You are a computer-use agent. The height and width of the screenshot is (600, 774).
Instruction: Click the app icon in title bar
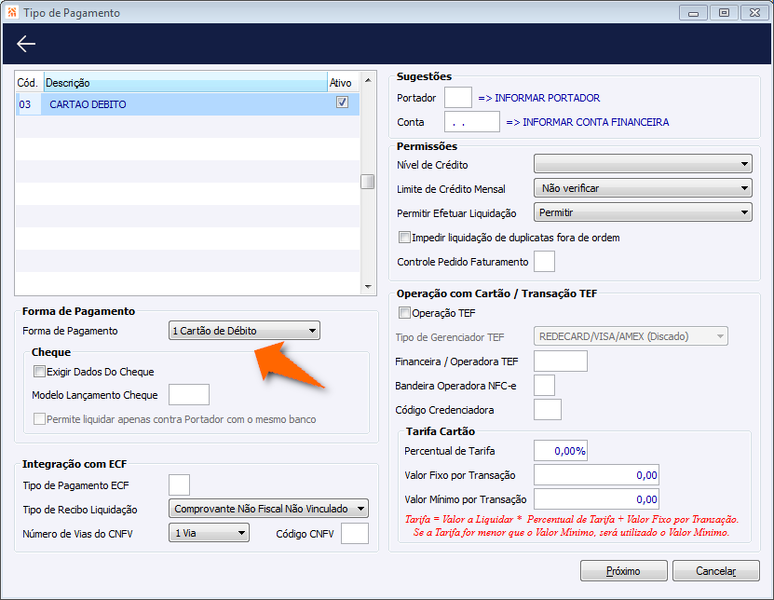pos(12,12)
